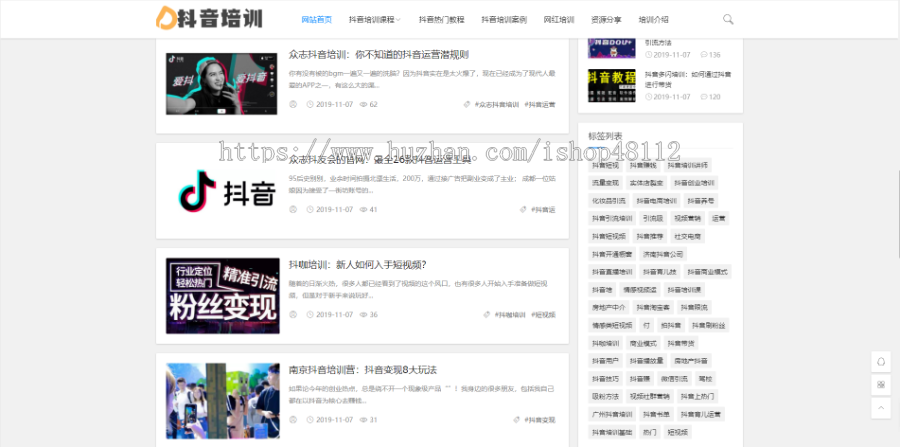
Task: Click author icon on the 26款抖音运营工具 article
Action: (293, 209)
